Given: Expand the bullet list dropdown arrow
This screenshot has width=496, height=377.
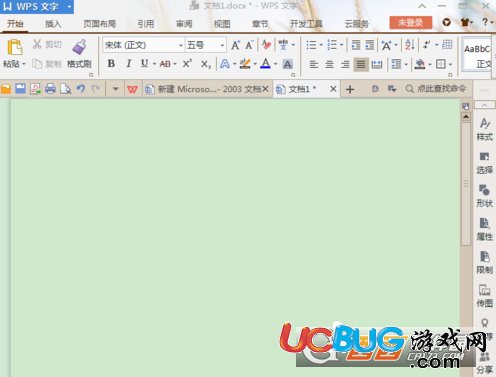Looking at the screenshot, I should (321, 45).
